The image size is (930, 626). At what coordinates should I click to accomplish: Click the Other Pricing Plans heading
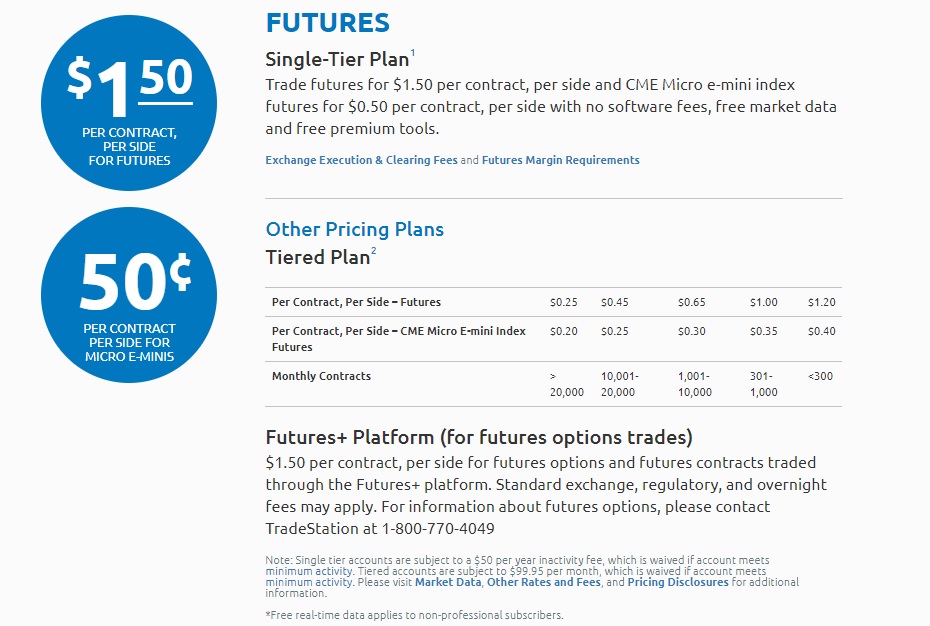(x=355, y=229)
